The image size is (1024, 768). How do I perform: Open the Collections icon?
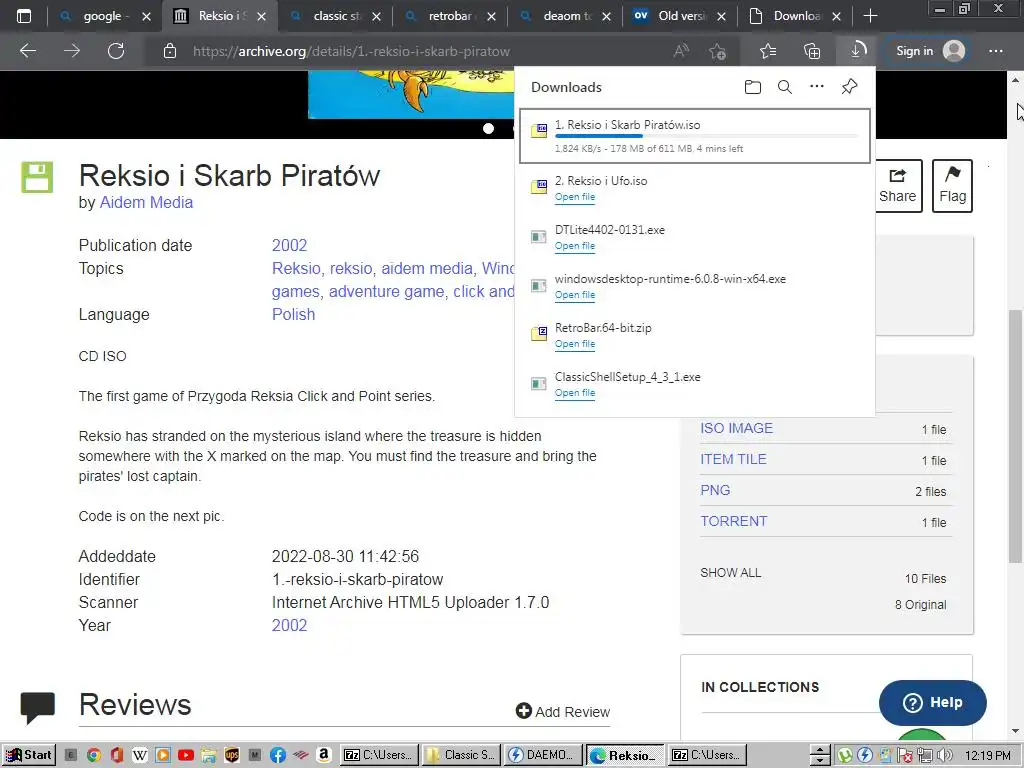pyautogui.click(x=812, y=51)
